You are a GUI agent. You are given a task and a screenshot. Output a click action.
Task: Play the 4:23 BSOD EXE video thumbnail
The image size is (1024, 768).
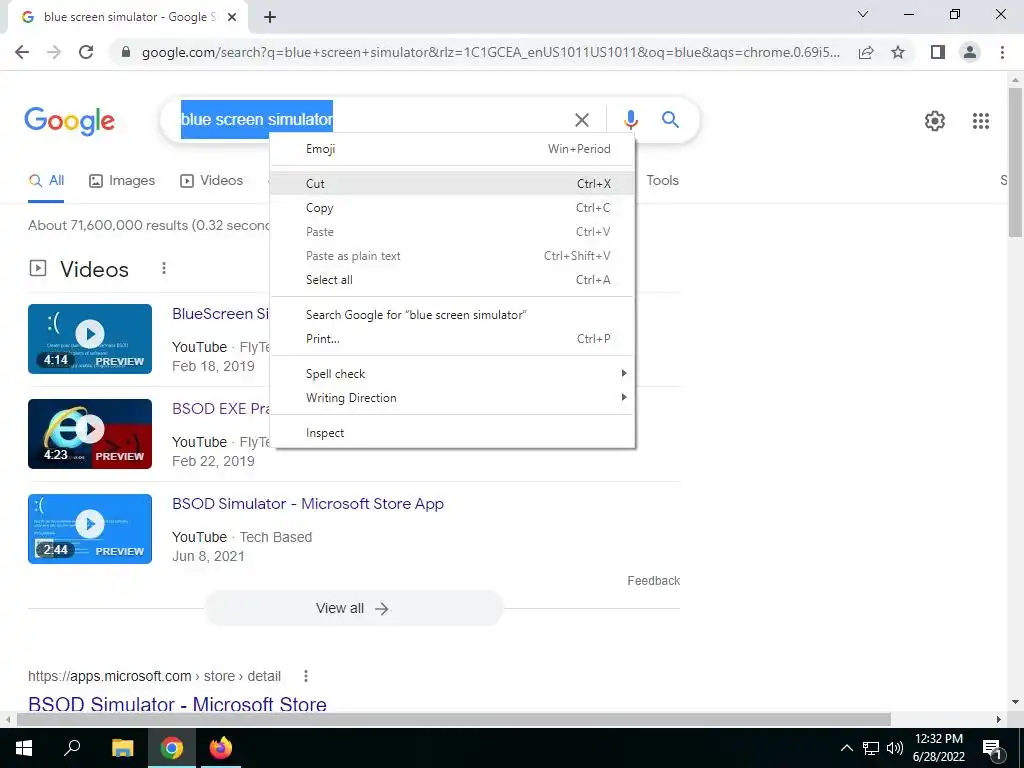90,434
